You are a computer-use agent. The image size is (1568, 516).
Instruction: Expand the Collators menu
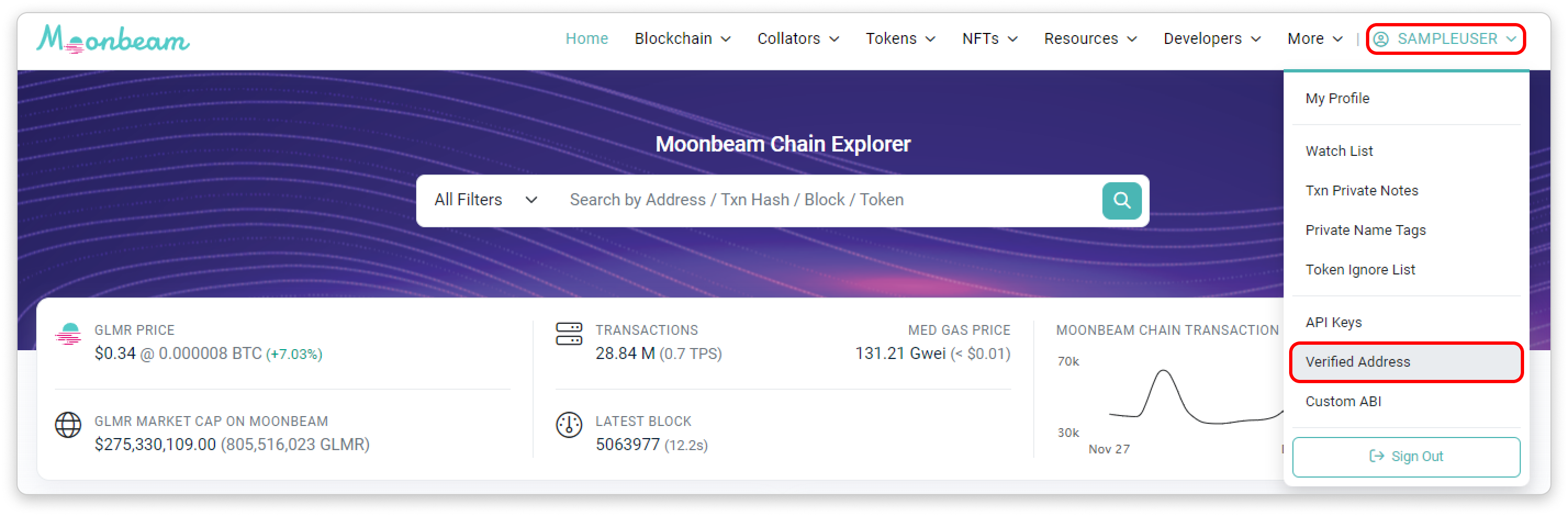(797, 39)
